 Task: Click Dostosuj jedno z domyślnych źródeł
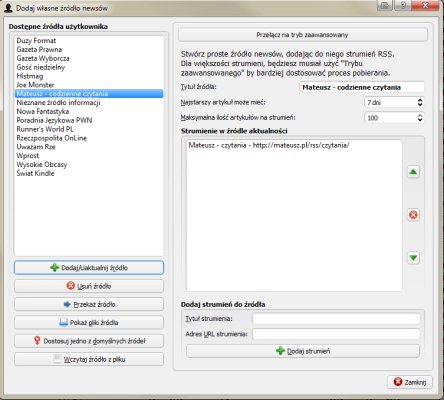[89, 341]
